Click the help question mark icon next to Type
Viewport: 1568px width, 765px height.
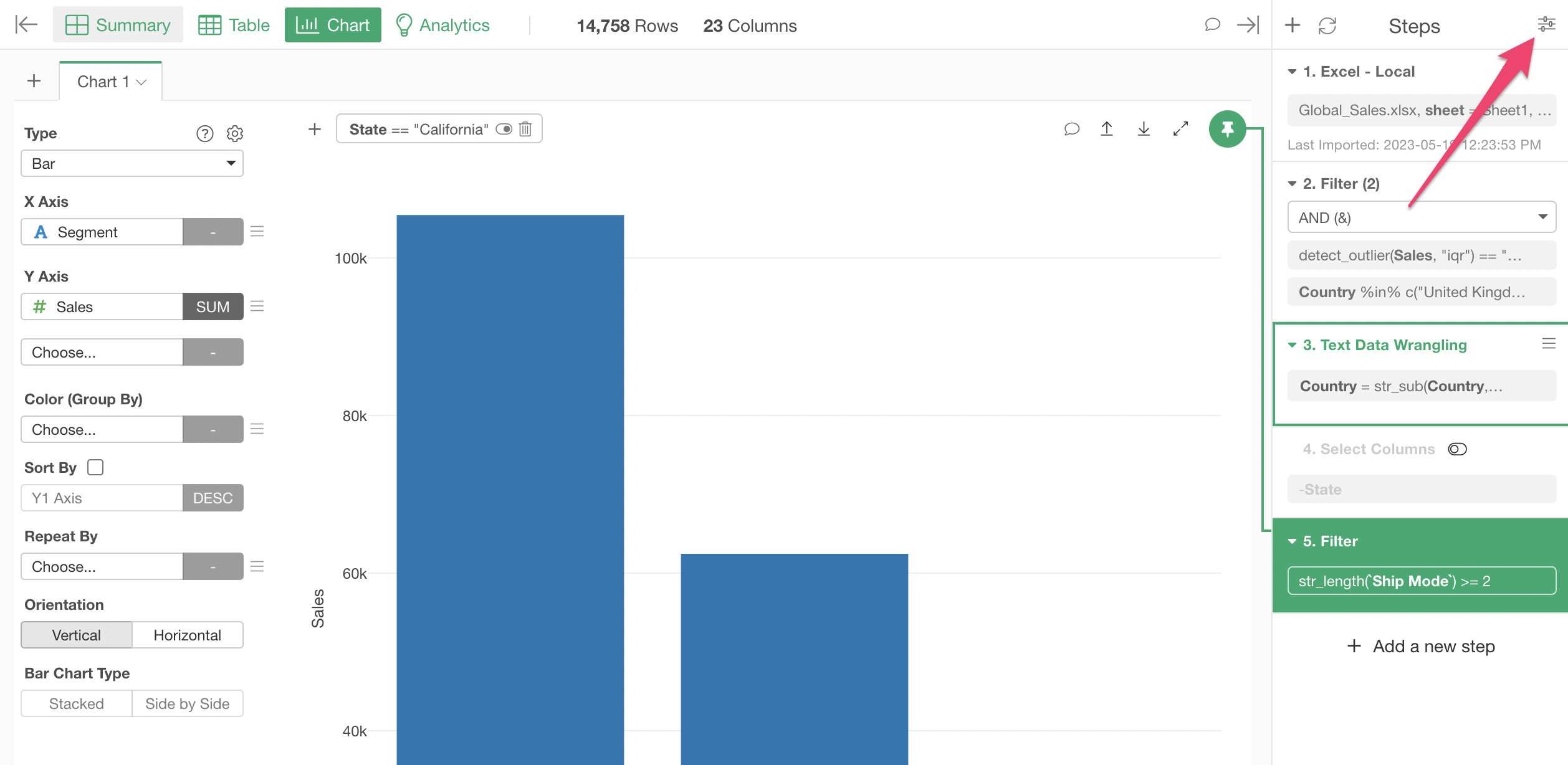click(204, 133)
